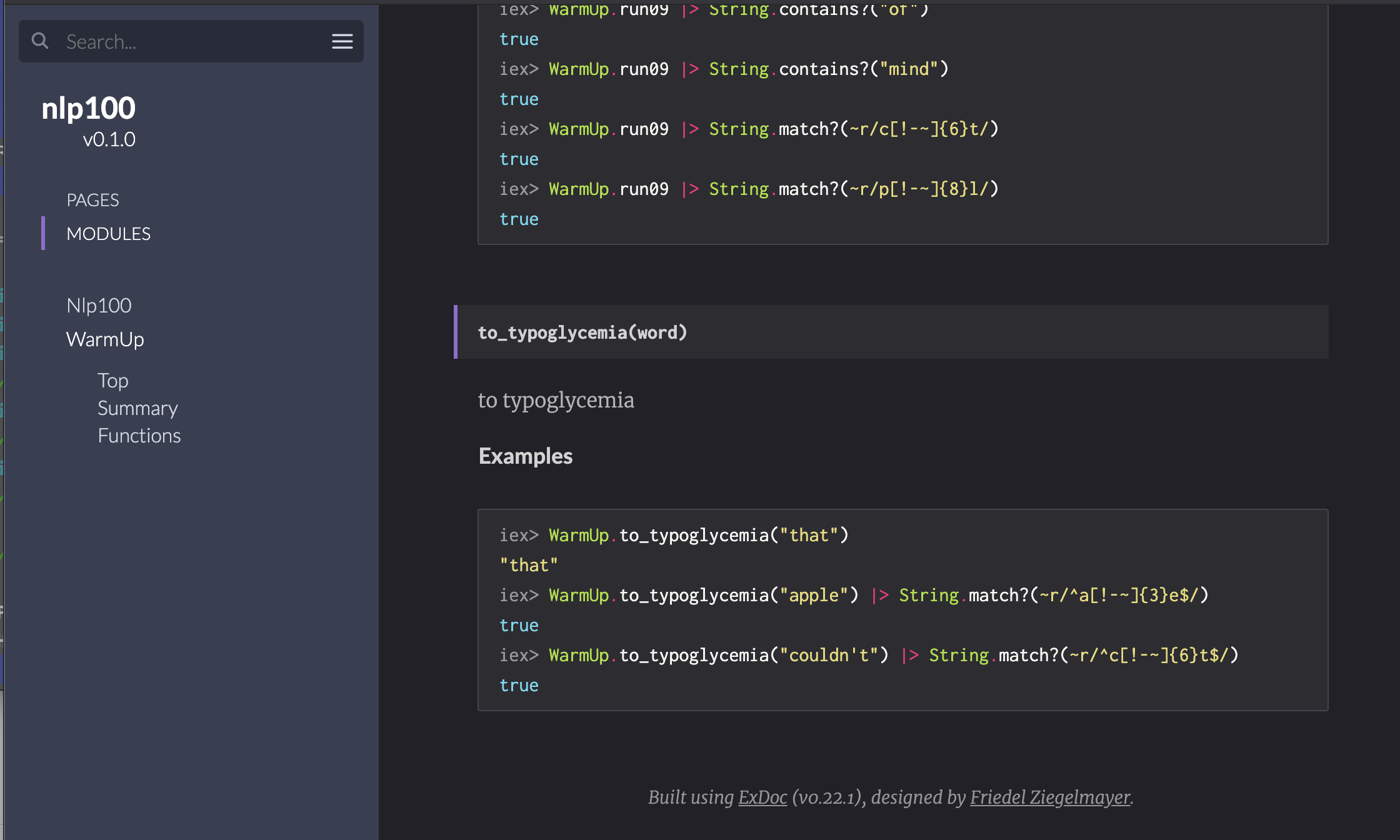
Task: Click the search magnifier icon
Action: pos(40,41)
